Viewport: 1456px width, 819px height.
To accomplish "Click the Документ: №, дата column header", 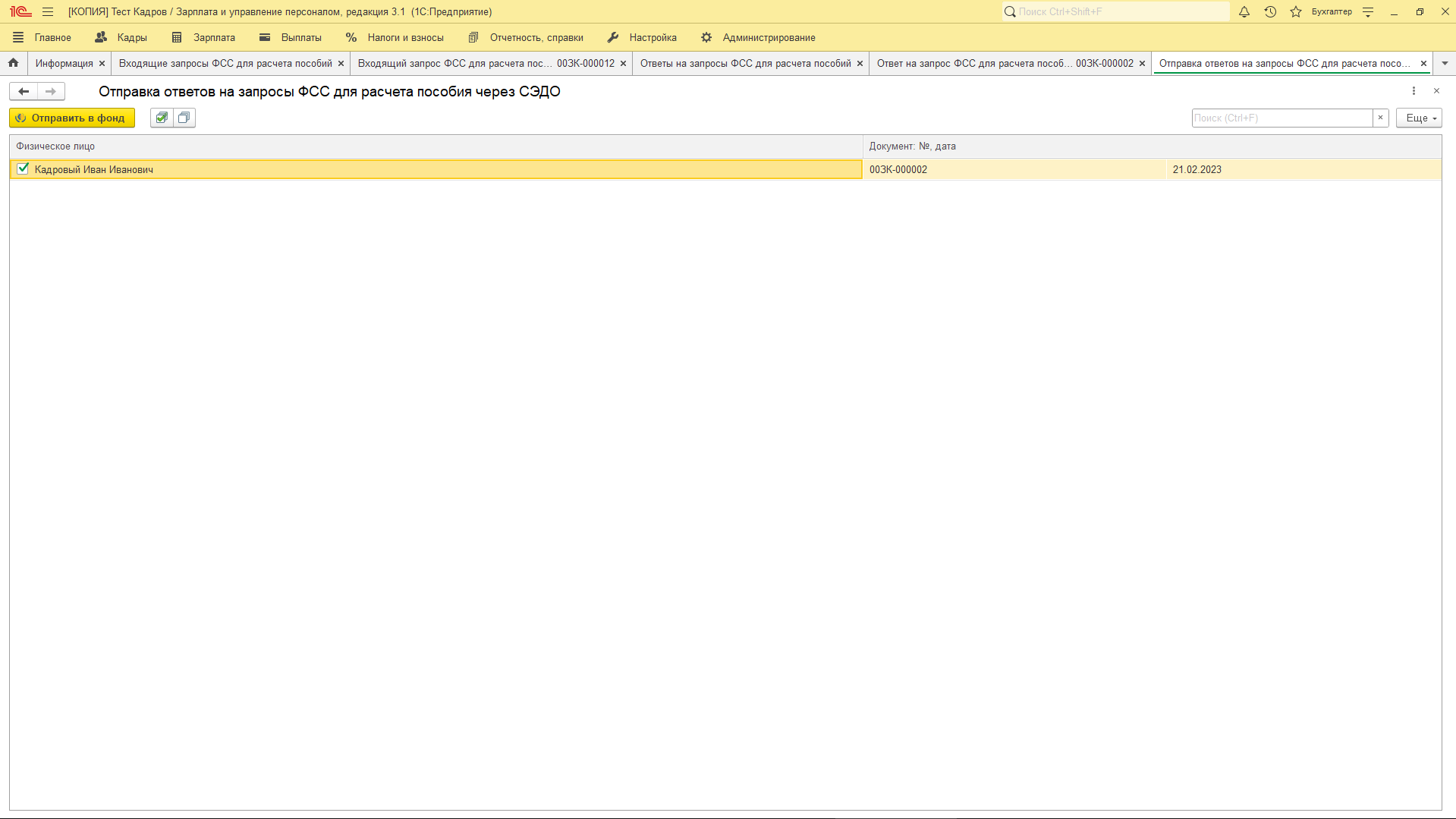I will (1152, 146).
